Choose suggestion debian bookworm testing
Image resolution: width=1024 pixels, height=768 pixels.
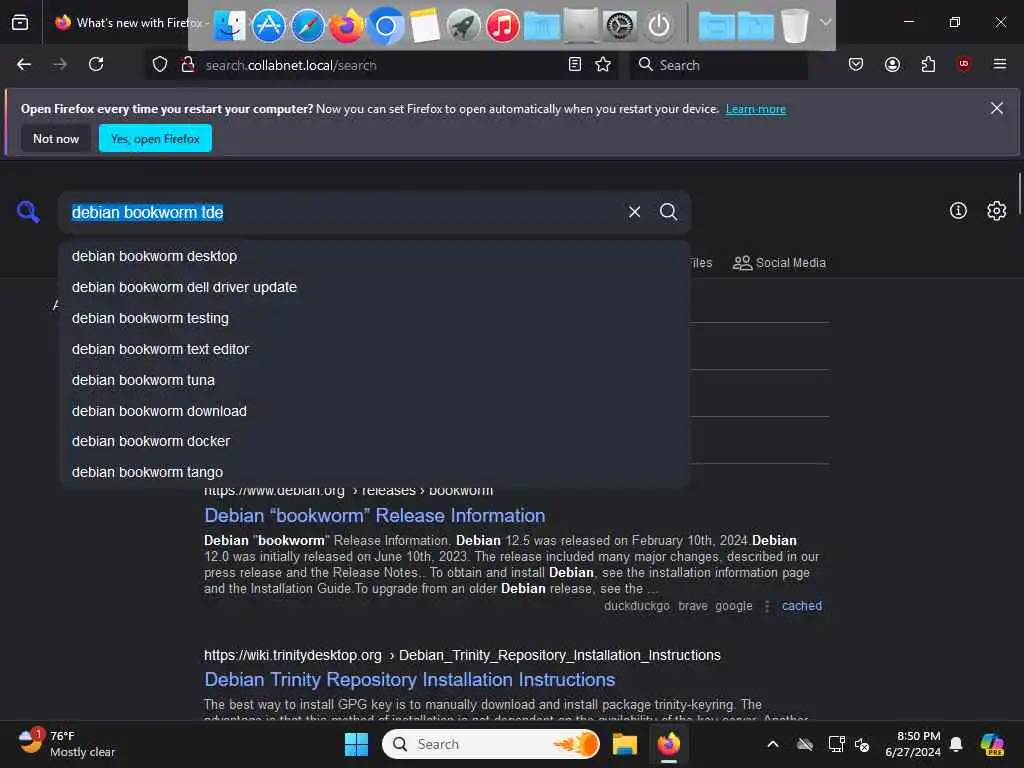374,318
